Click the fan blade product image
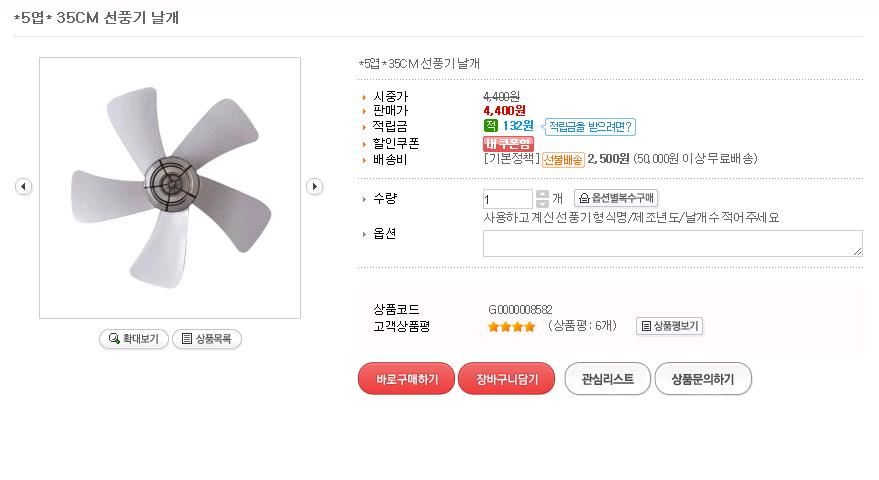 coord(170,188)
